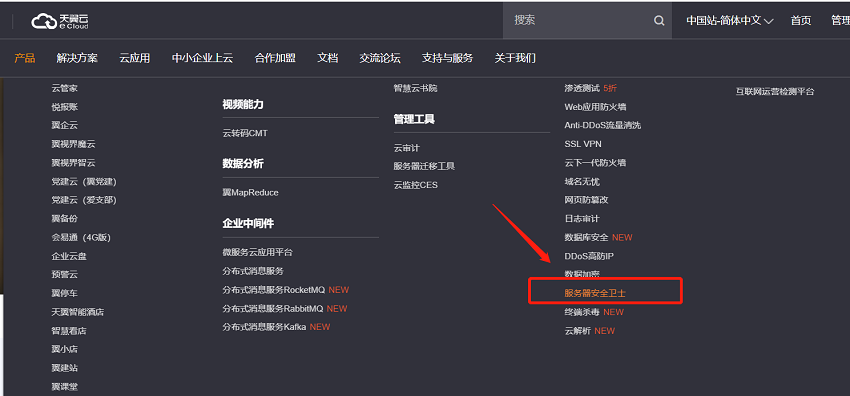Open the 中小企业上云 menu
This screenshot has width=850, height=396.
[202, 58]
